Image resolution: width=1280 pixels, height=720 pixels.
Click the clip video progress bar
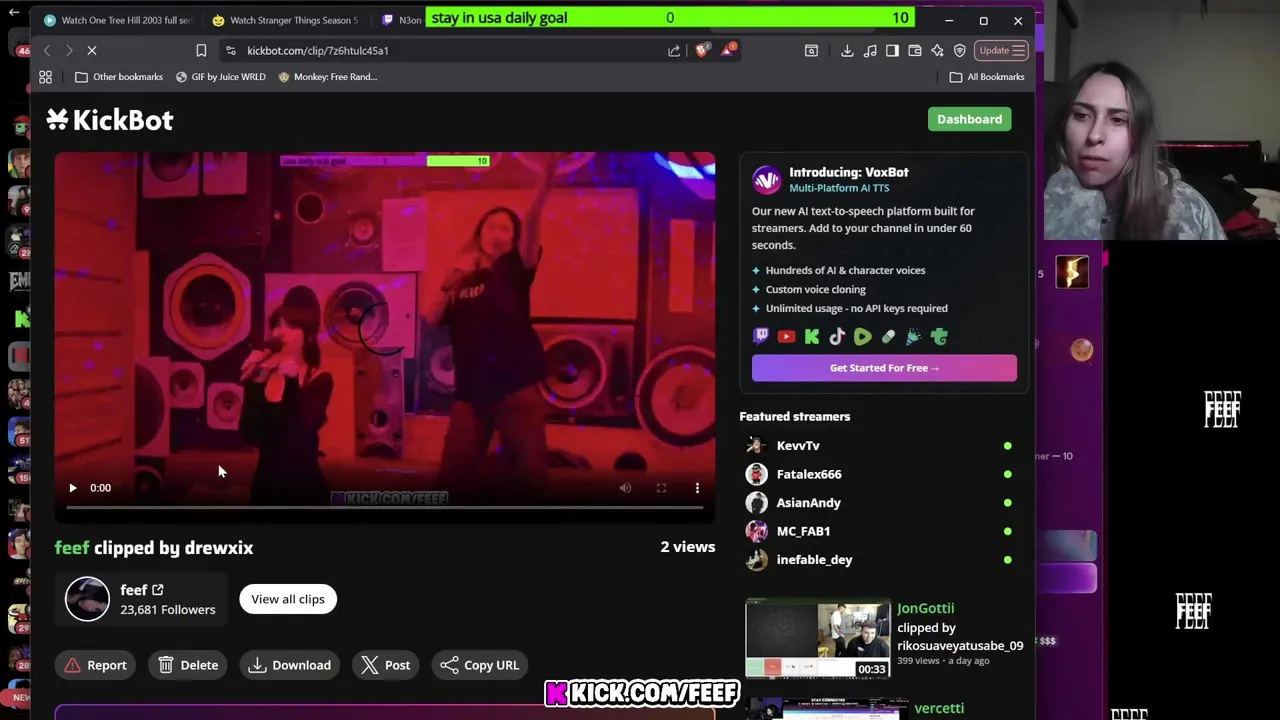[x=385, y=508]
